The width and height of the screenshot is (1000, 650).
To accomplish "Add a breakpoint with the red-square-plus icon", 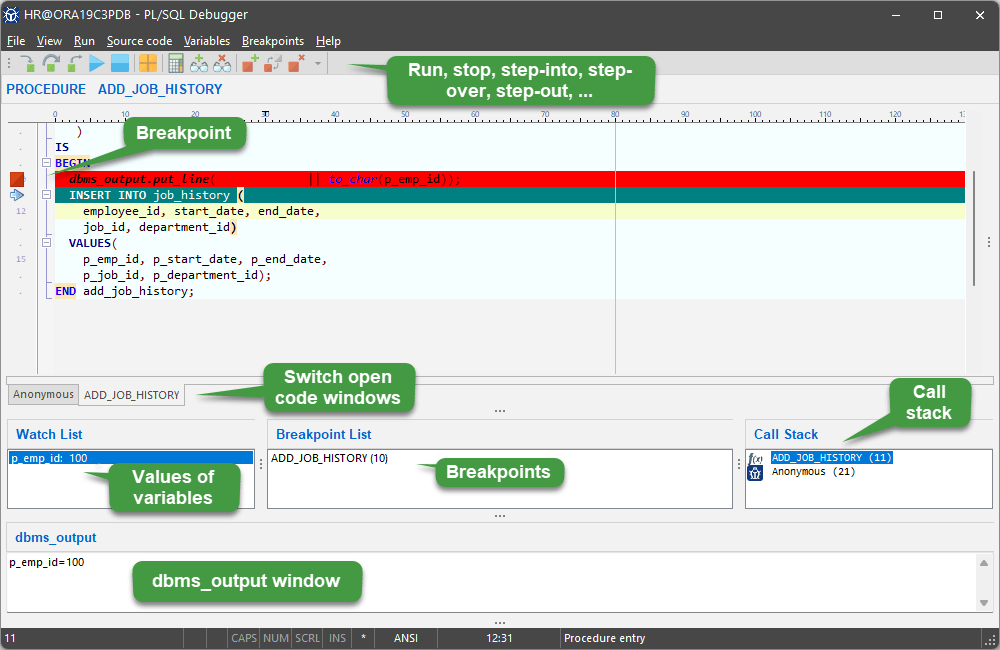I will 248,63.
